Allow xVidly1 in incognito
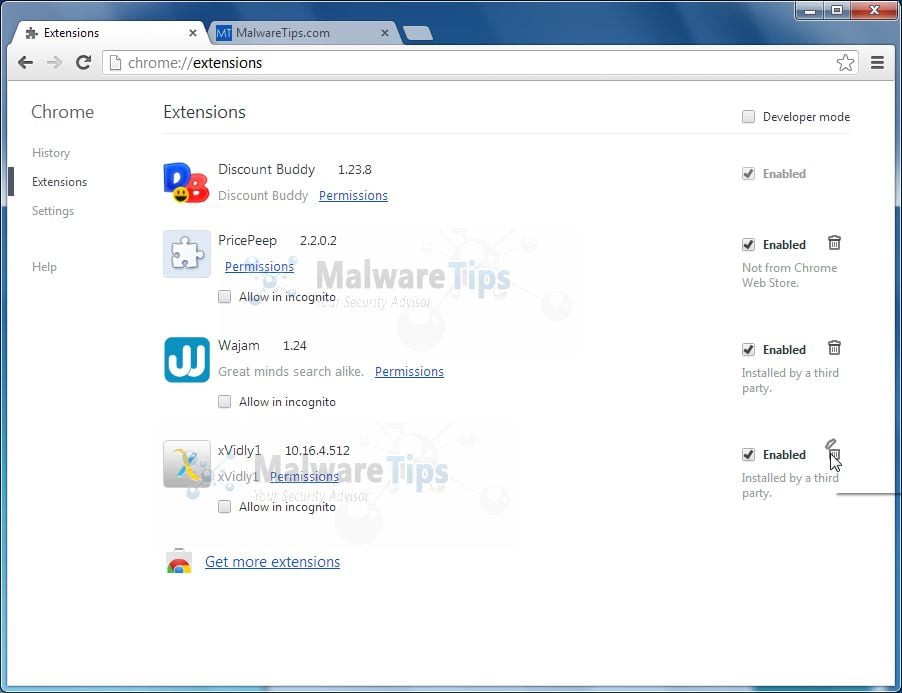 [224, 507]
